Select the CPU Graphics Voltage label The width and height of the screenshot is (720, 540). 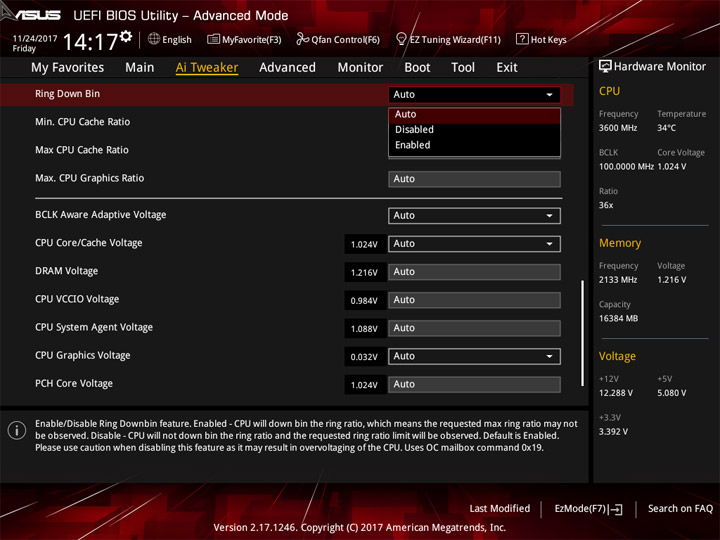[83, 355]
